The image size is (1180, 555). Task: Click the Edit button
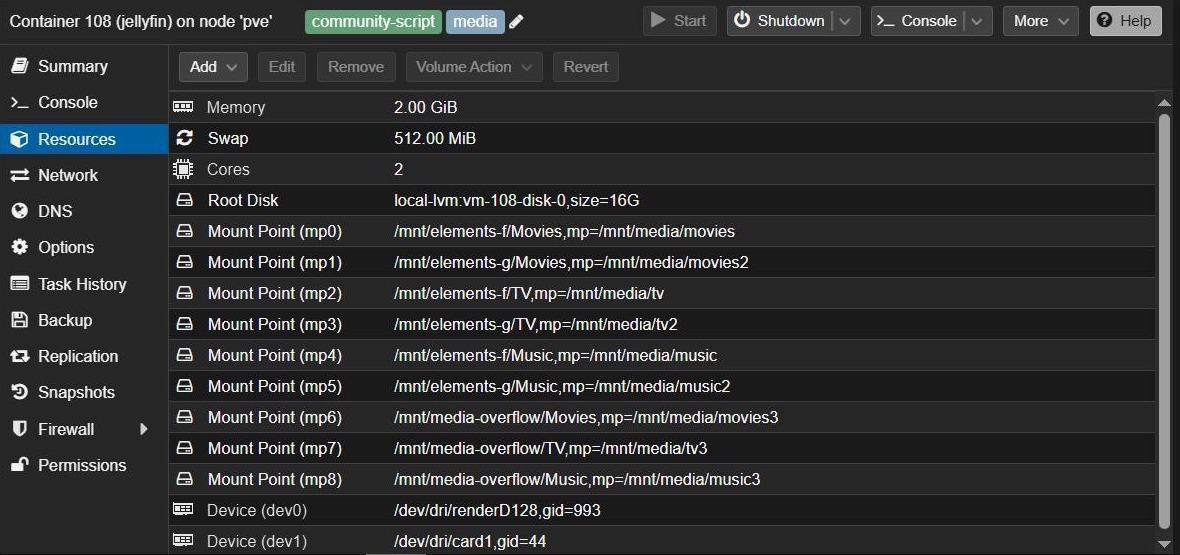pos(281,67)
